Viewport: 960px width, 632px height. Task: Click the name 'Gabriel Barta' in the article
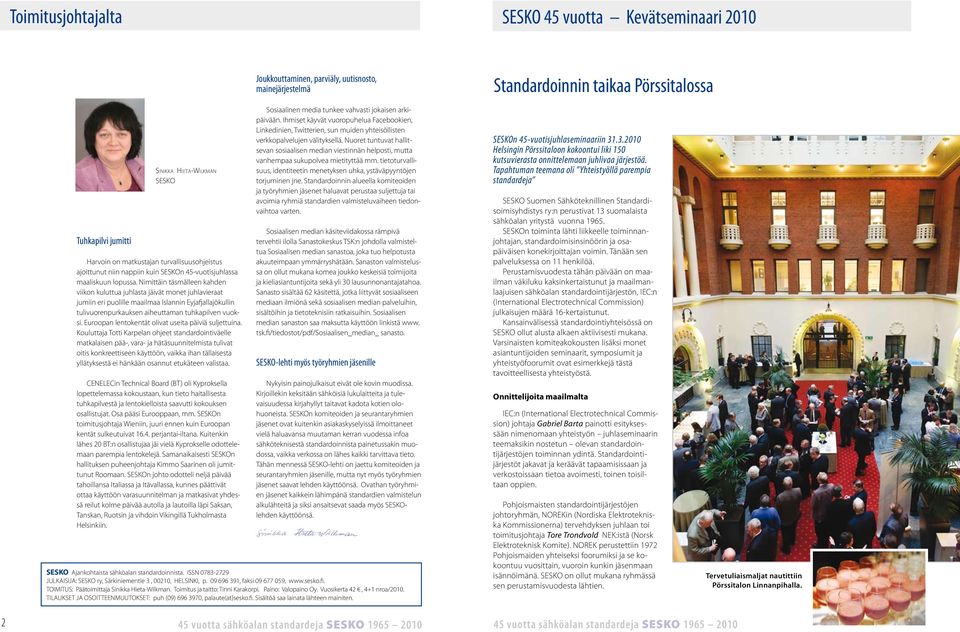[x=560, y=424]
